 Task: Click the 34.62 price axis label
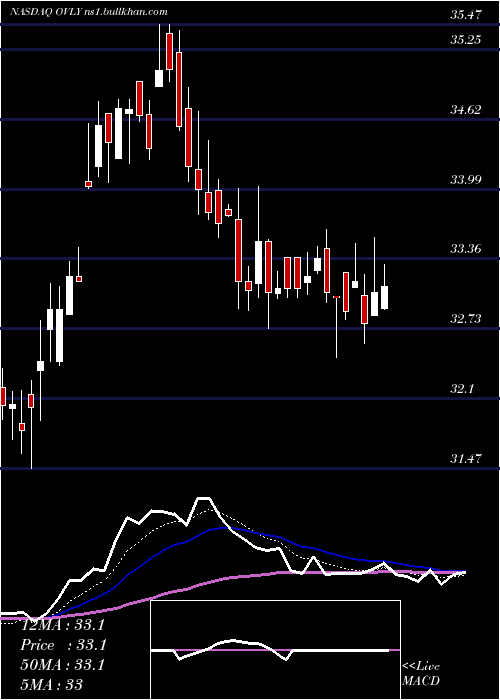(x=466, y=110)
